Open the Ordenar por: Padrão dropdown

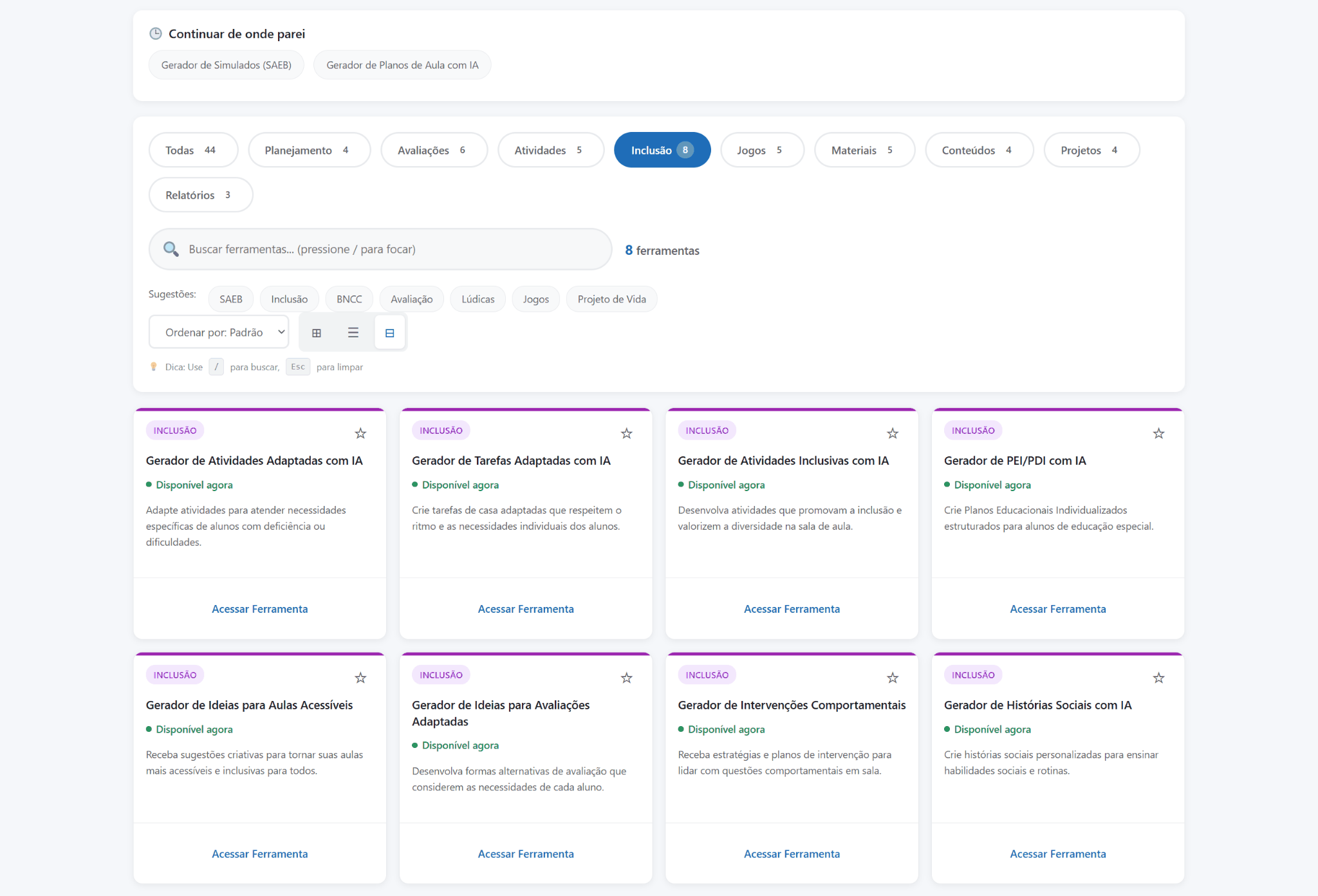(219, 332)
